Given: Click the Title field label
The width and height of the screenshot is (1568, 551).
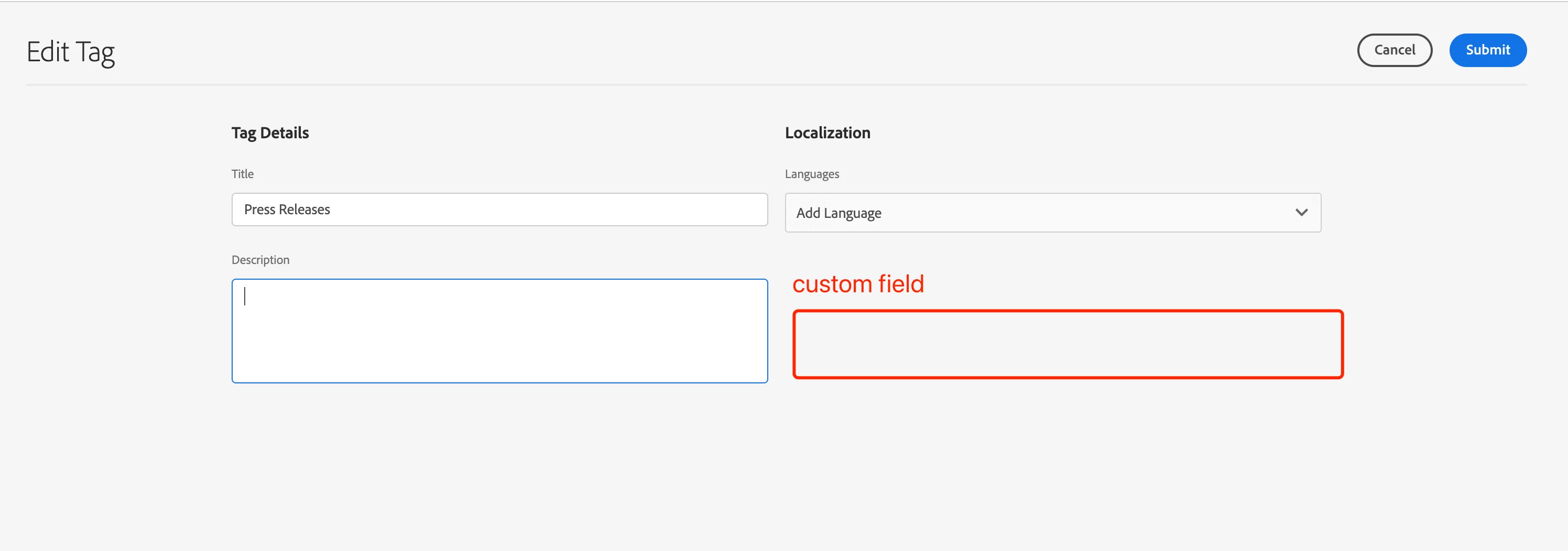Looking at the screenshot, I should (242, 174).
